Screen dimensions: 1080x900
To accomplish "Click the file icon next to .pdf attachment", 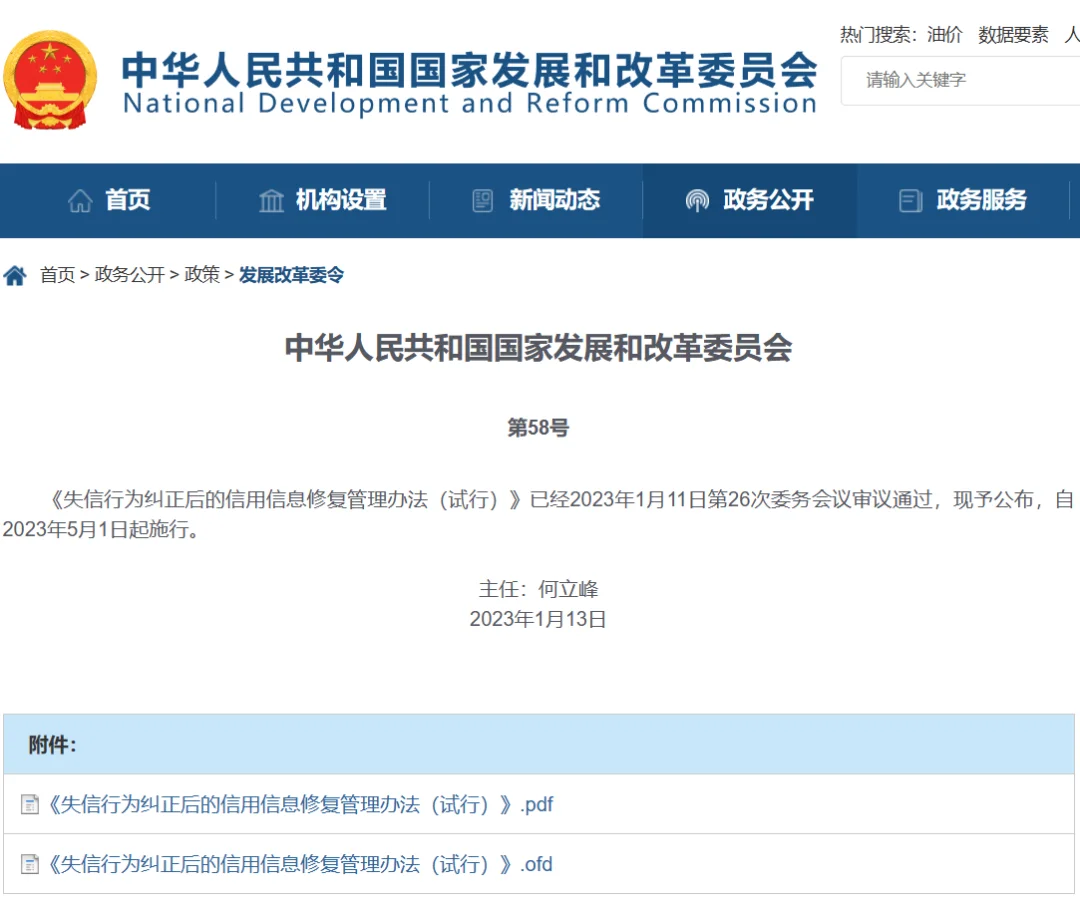I will (x=30, y=804).
